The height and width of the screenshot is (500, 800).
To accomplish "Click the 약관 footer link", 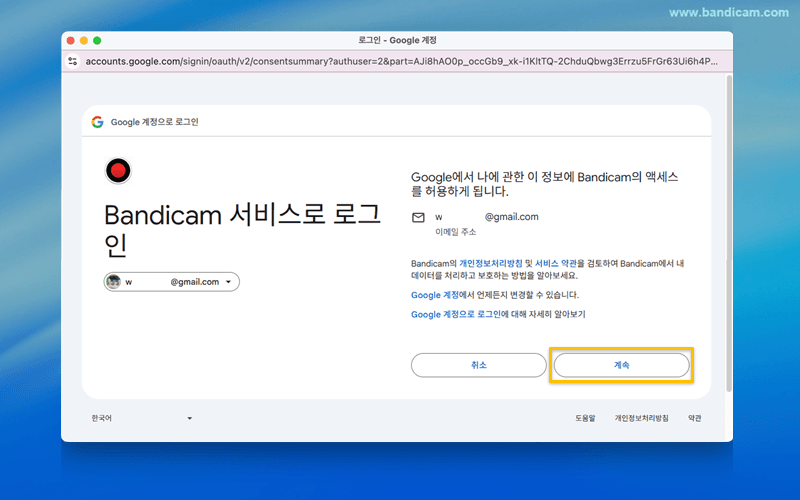I will tap(694, 418).
